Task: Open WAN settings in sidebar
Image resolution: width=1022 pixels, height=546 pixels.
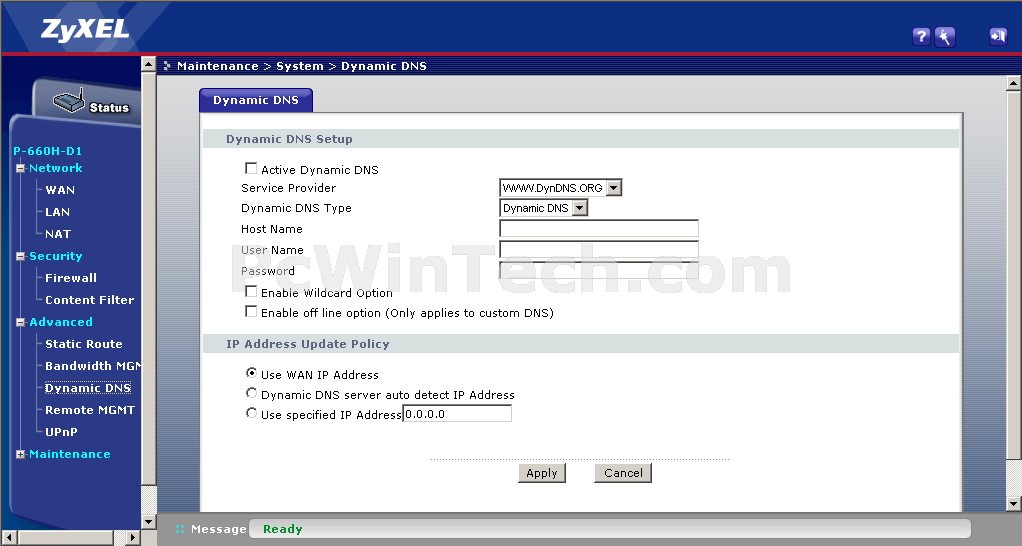Action: click(x=60, y=190)
